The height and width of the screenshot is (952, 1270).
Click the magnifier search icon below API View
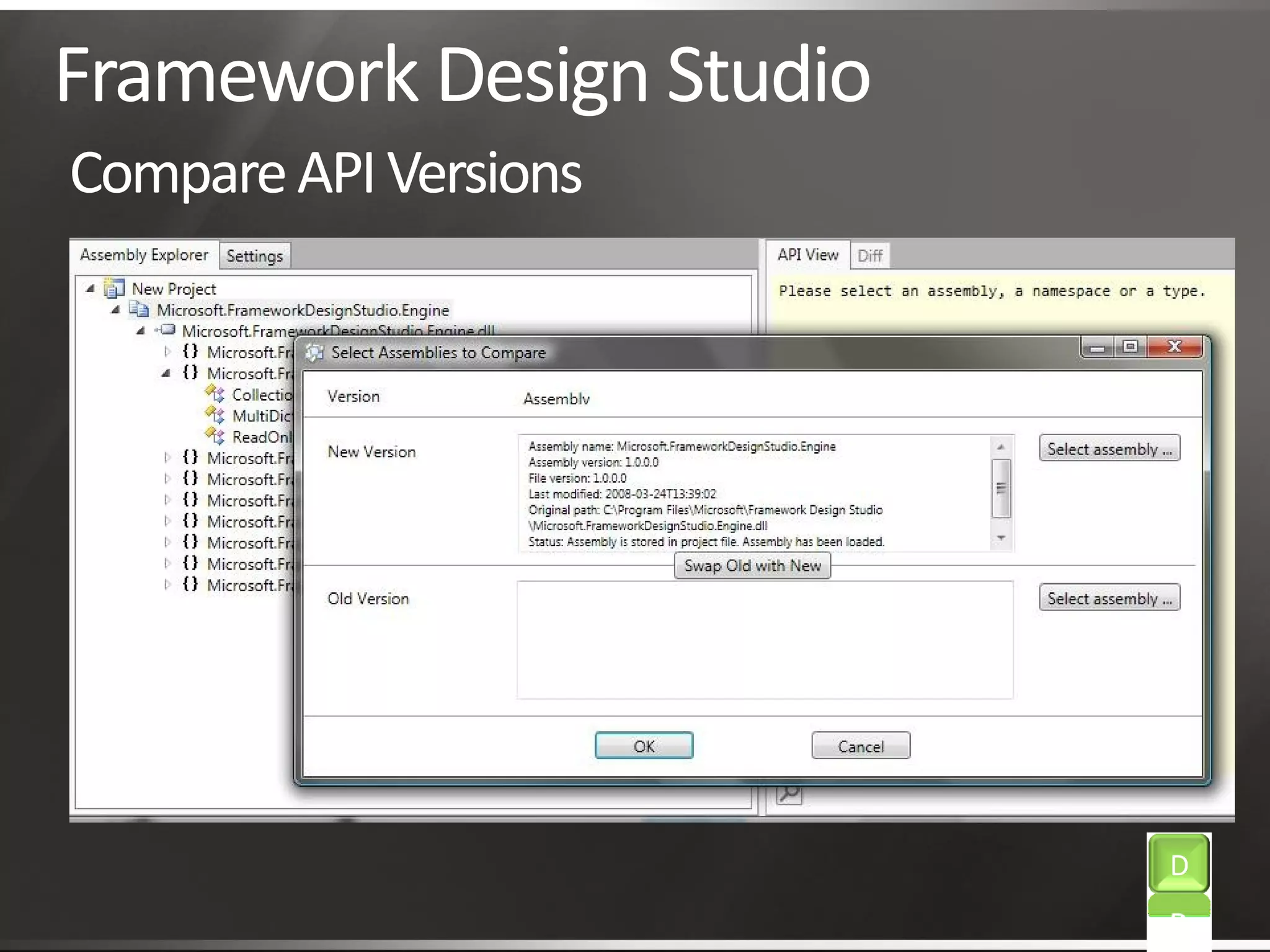[789, 794]
